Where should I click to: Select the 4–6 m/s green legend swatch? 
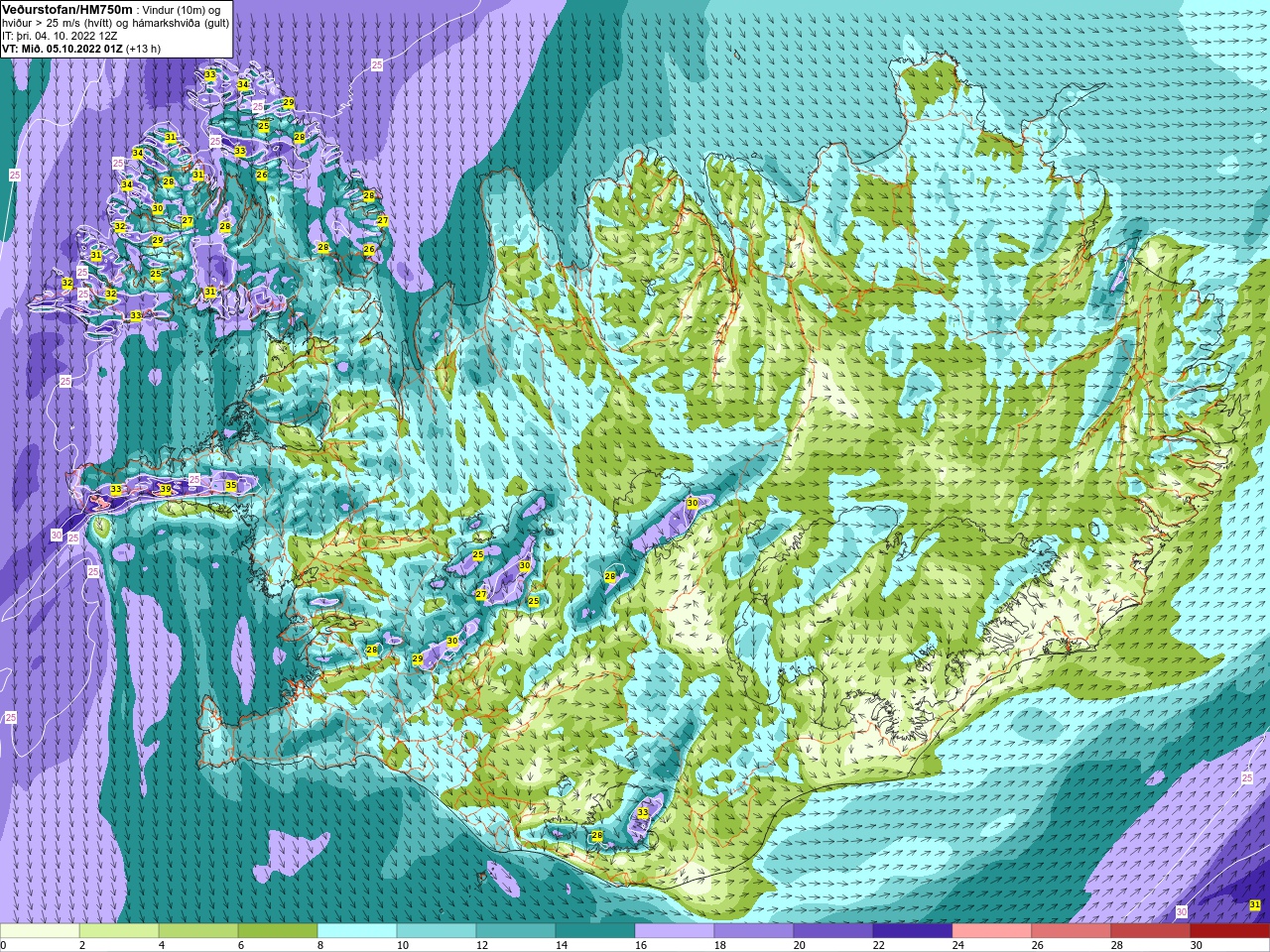pos(198,932)
